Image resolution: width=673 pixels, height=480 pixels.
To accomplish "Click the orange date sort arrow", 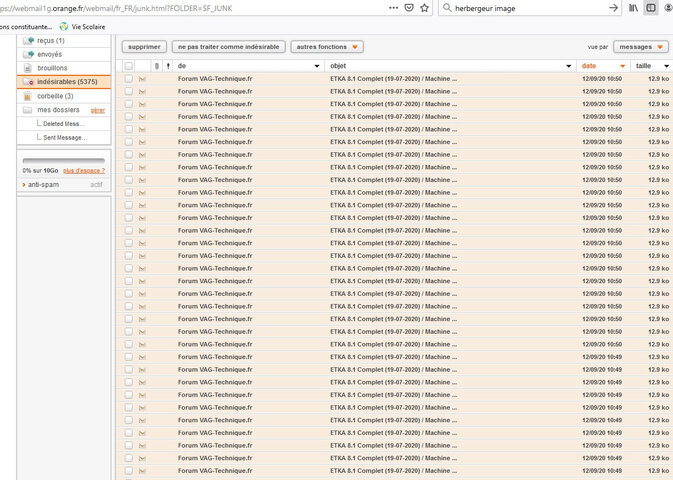I will point(622,66).
